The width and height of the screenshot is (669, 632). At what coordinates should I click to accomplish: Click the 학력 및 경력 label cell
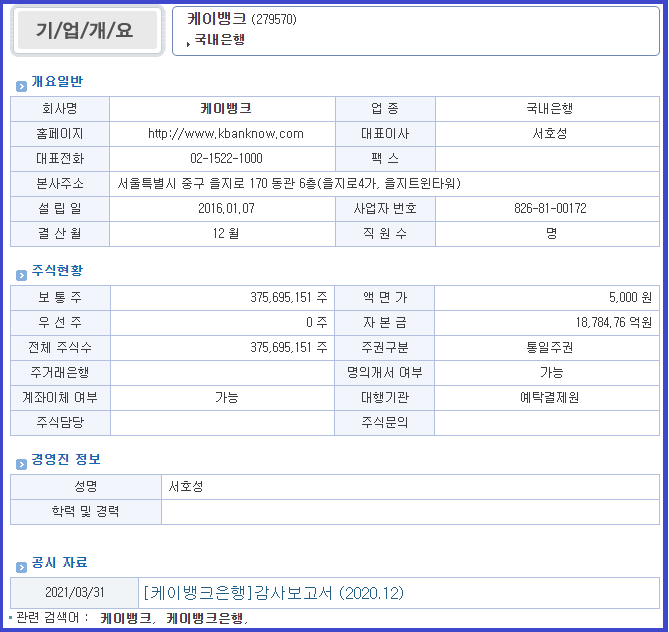point(86,512)
